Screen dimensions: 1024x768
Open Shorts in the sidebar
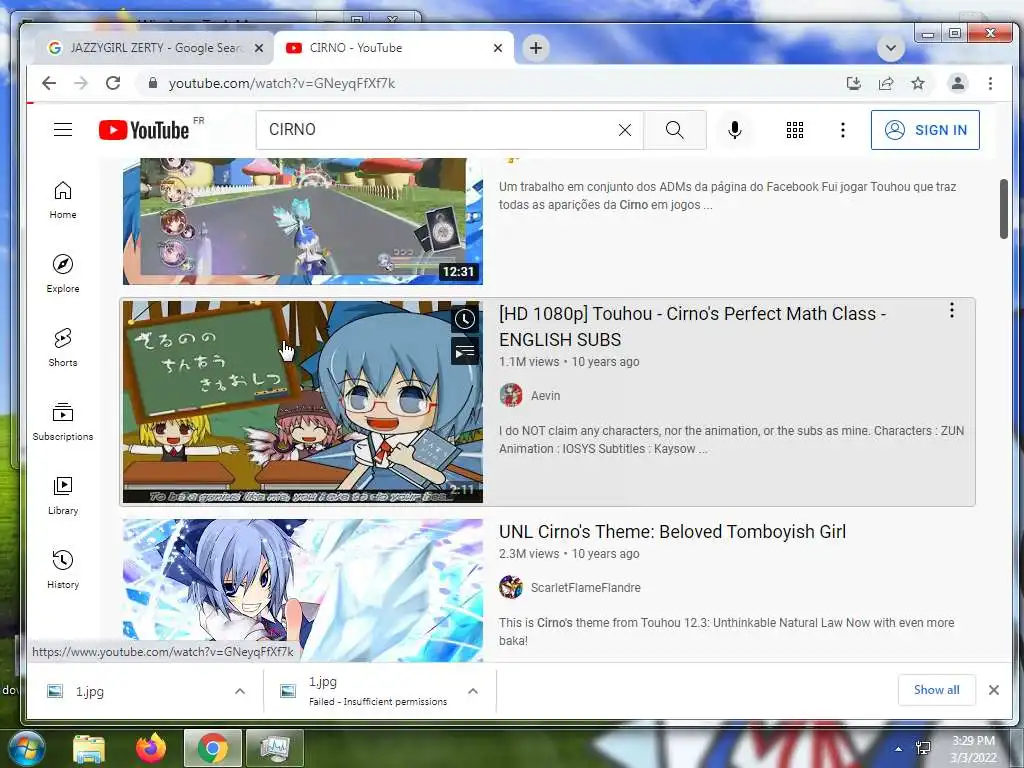(x=63, y=347)
